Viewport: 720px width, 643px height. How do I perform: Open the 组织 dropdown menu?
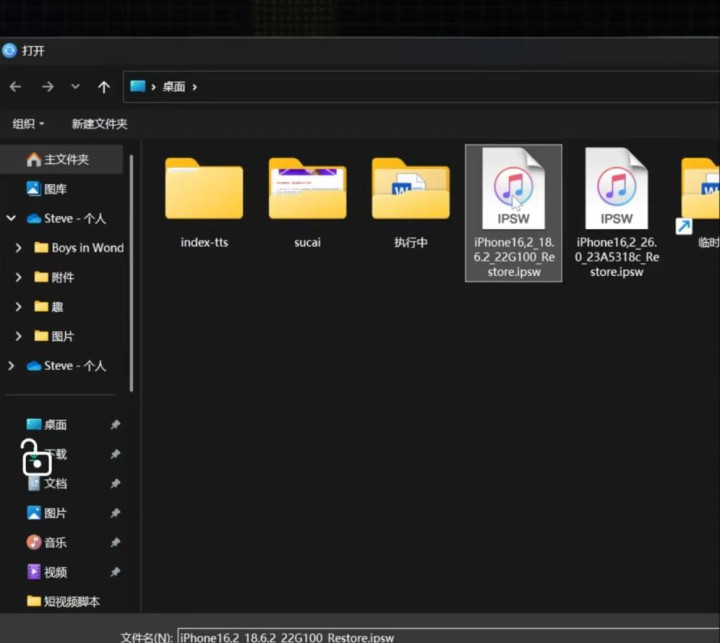pos(28,124)
